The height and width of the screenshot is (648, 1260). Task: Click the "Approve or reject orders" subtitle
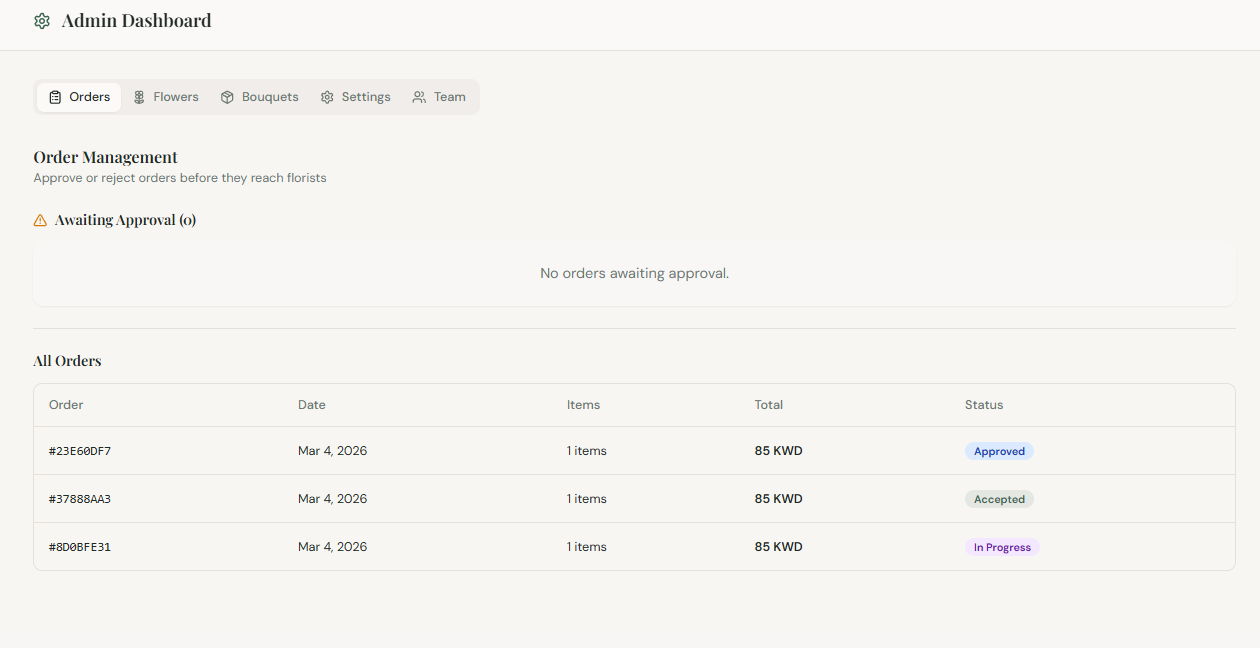pos(180,178)
